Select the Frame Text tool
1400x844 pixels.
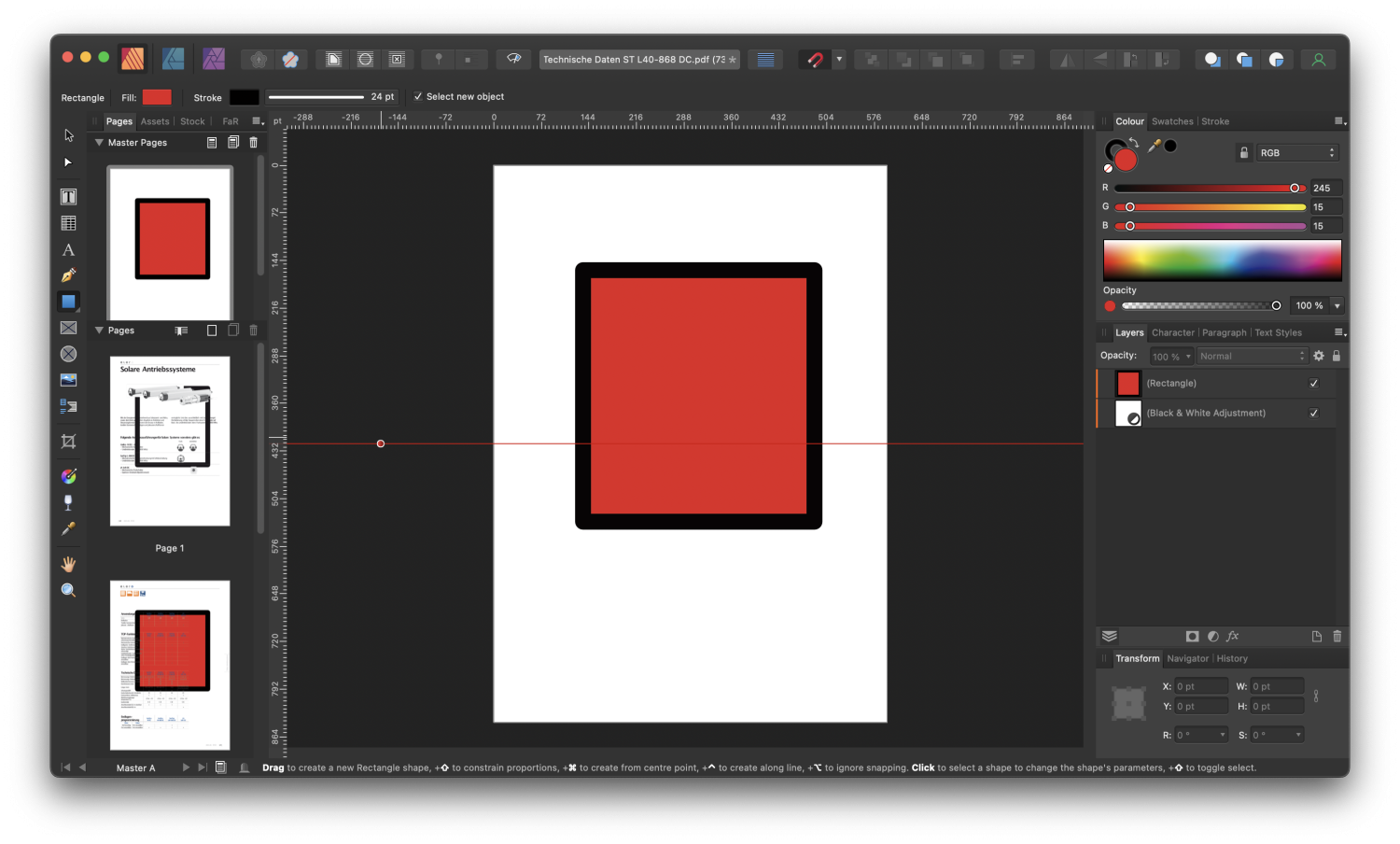click(x=68, y=197)
